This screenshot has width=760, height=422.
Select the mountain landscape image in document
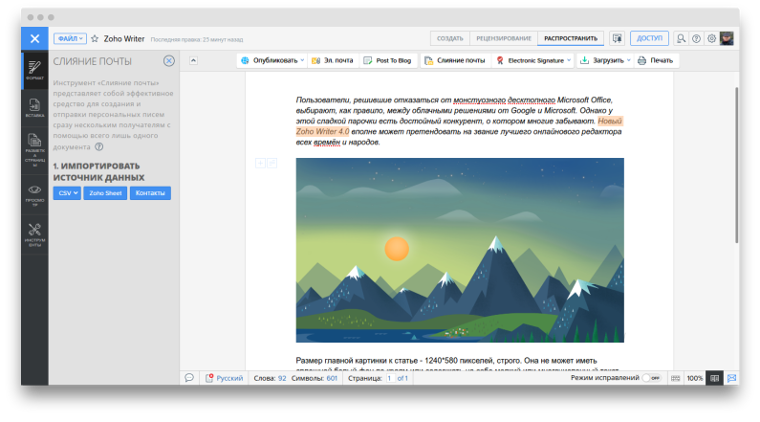point(459,250)
